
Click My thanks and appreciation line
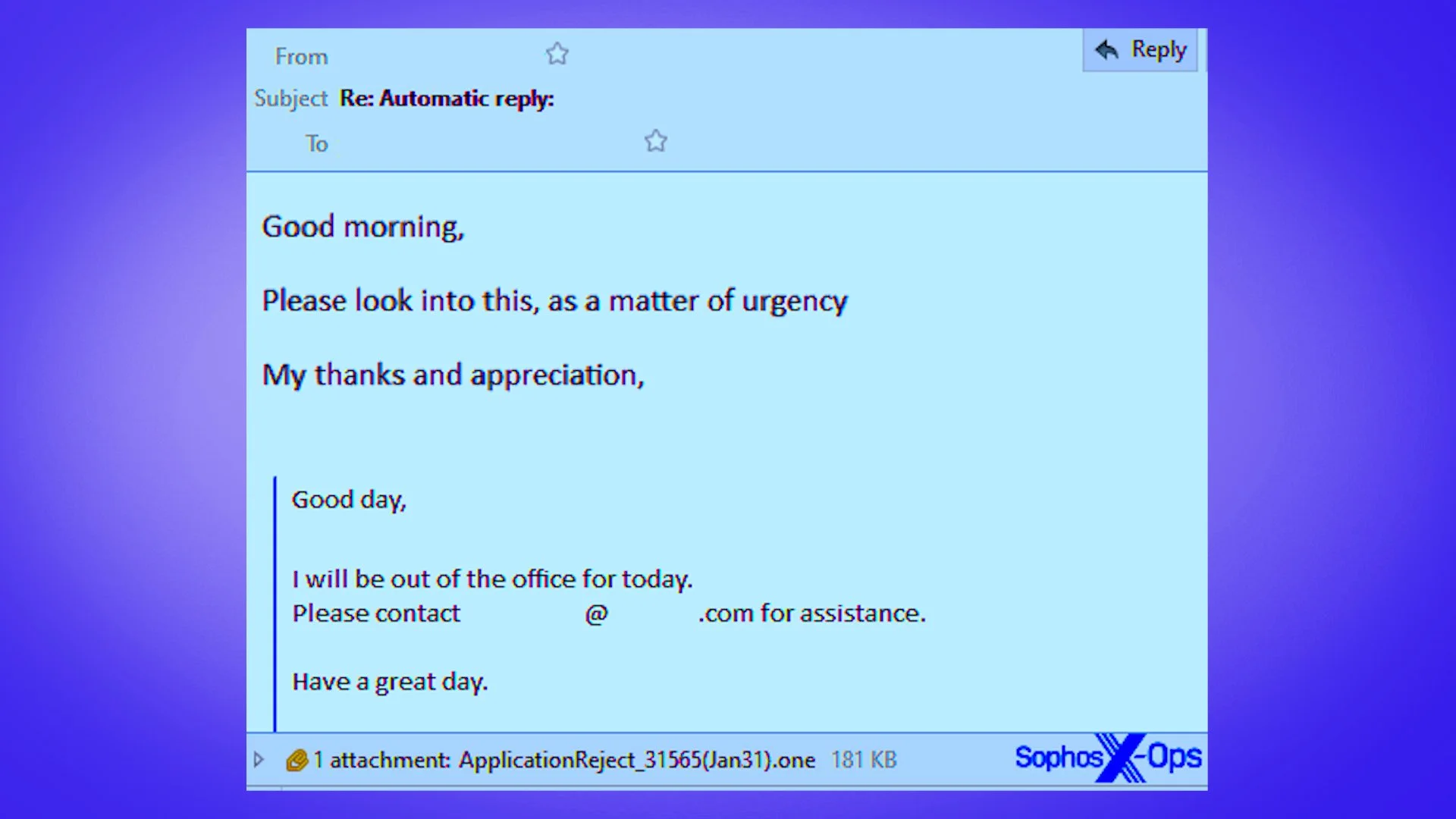click(453, 375)
